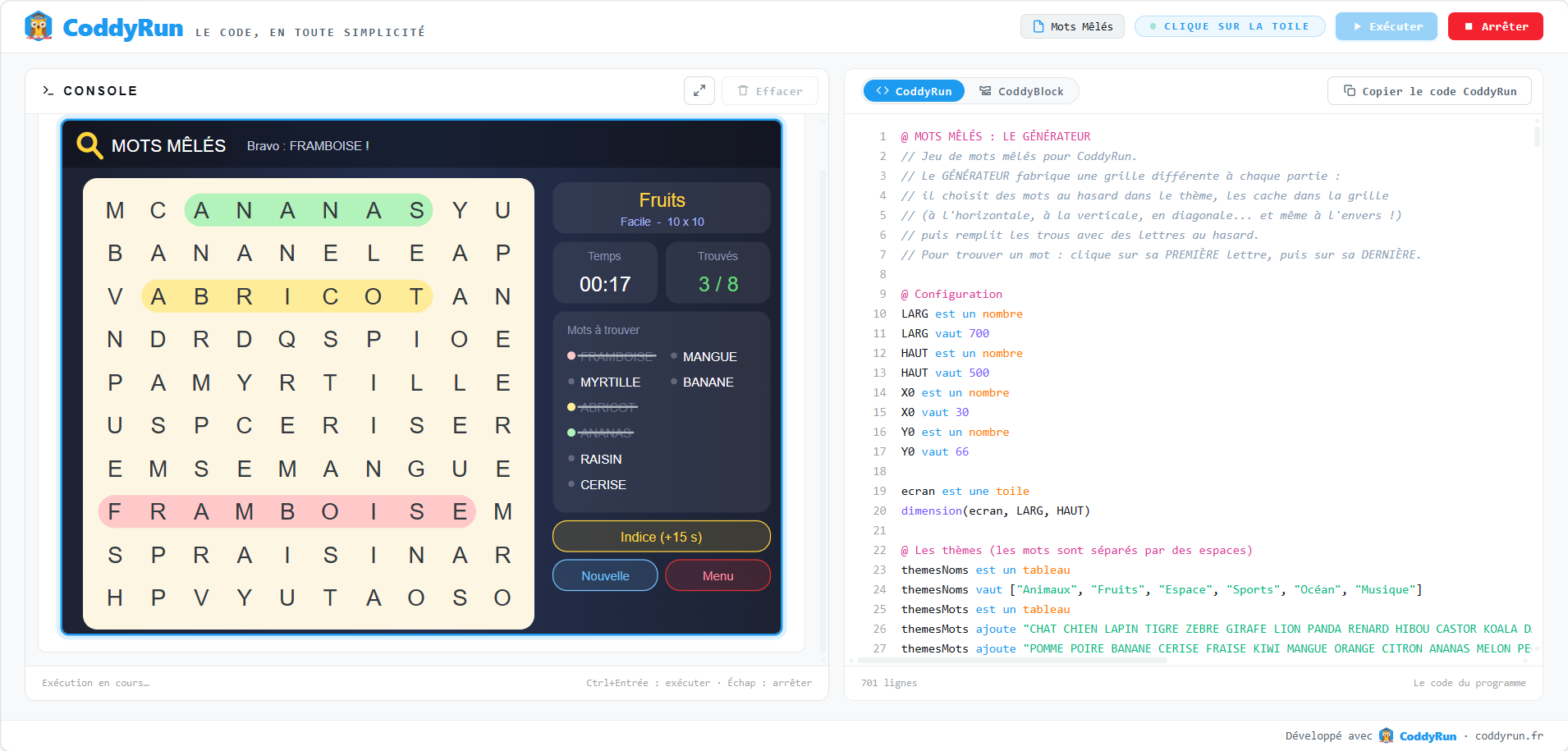
Task: Click the magnifying glass icon in Mots Mêlés header
Action: tap(89, 145)
